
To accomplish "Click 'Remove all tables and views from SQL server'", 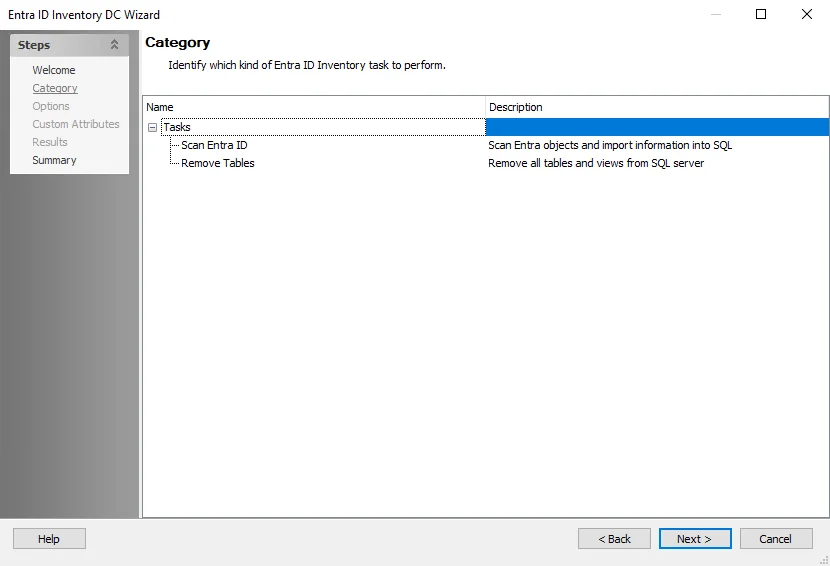I will pos(596,163).
